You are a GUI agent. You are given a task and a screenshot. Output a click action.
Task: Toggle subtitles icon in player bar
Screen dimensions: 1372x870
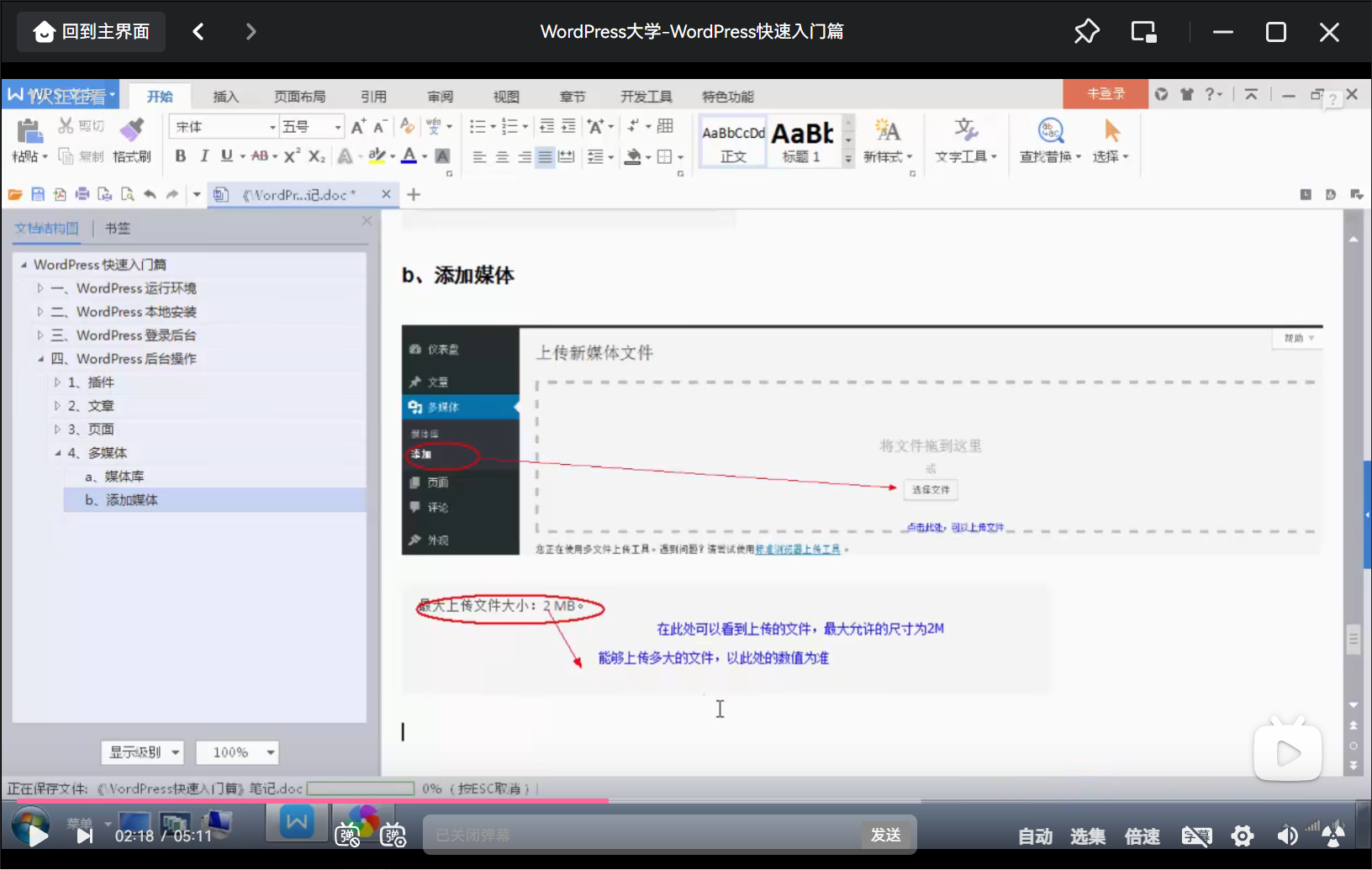(x=1196, y=836)
